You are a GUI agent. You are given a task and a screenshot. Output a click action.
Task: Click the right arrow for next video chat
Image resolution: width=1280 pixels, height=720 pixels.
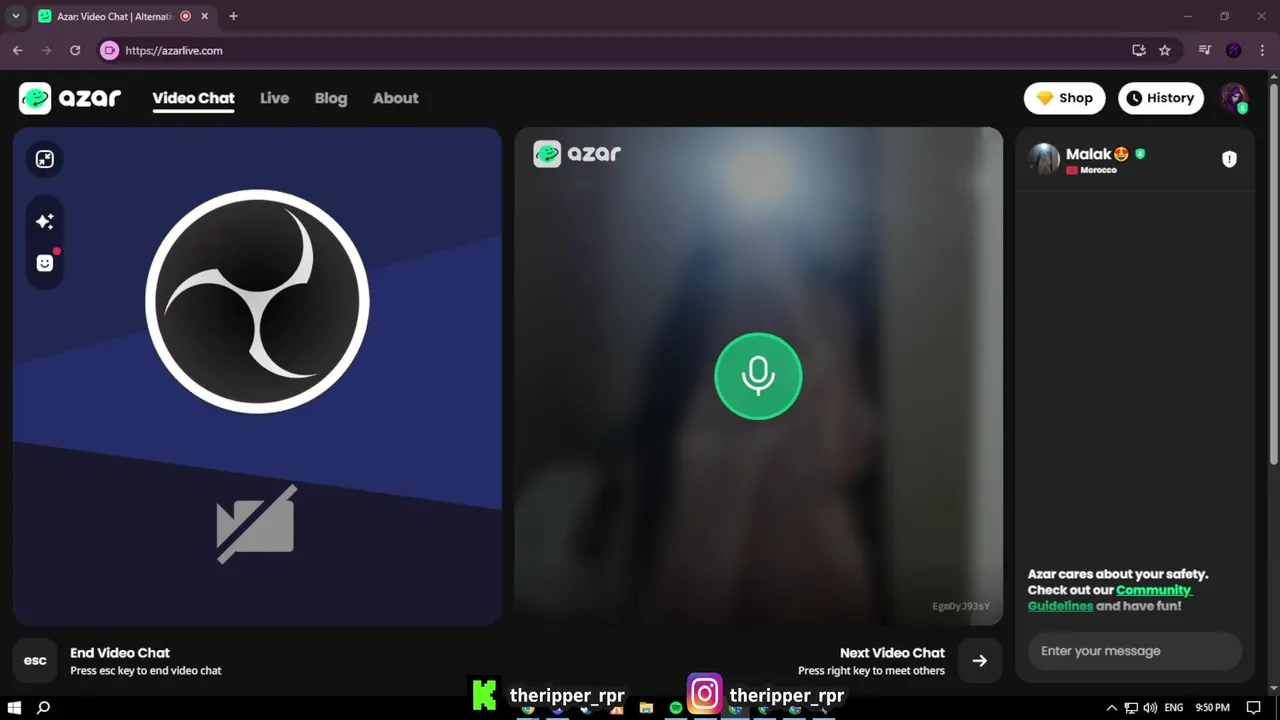(x=979, y=660)
